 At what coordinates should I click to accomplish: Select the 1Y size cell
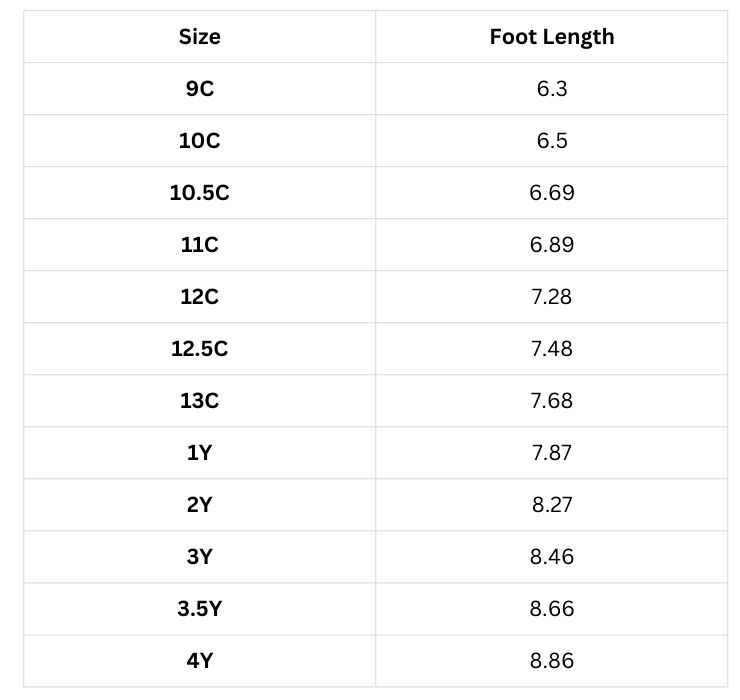coord(199,453)
